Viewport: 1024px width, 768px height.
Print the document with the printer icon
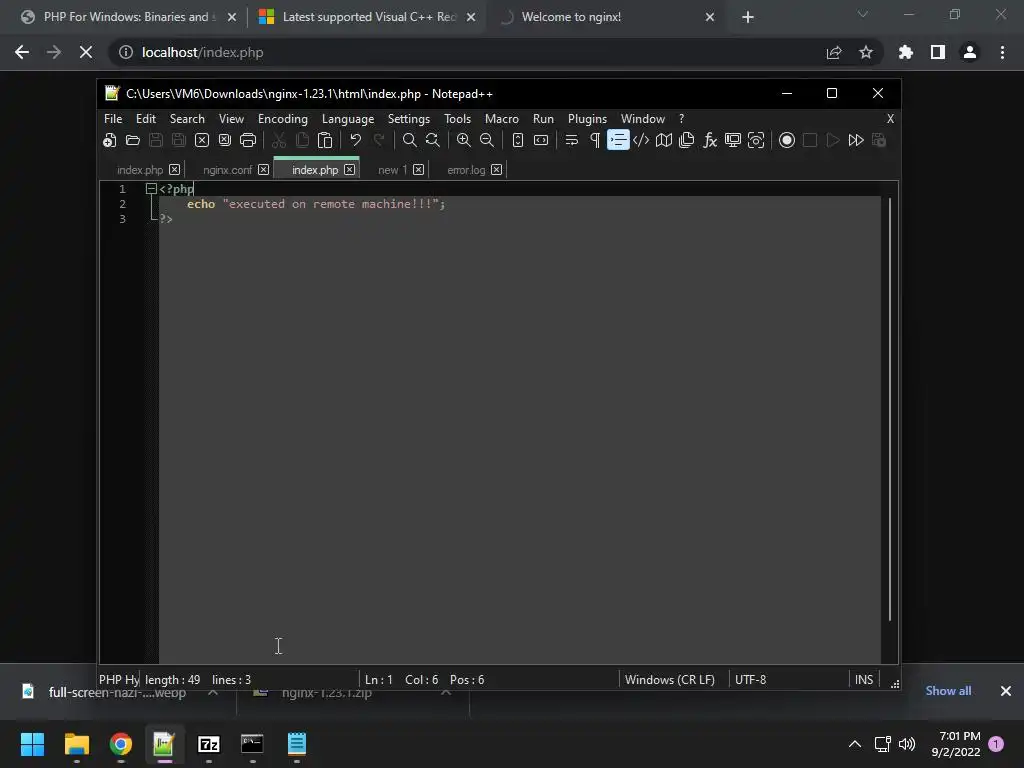(248, 140)
